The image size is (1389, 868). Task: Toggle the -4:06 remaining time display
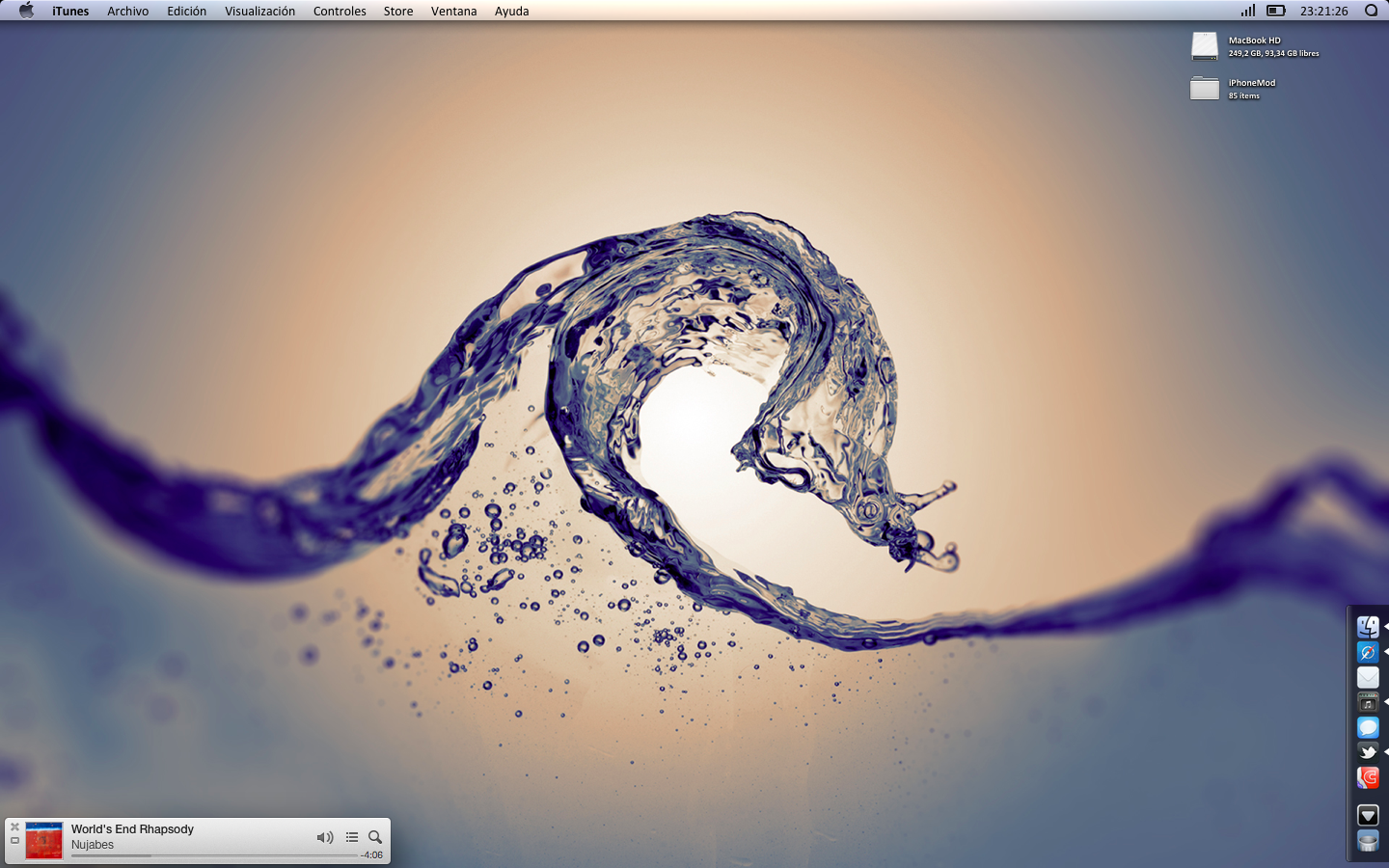372,855
